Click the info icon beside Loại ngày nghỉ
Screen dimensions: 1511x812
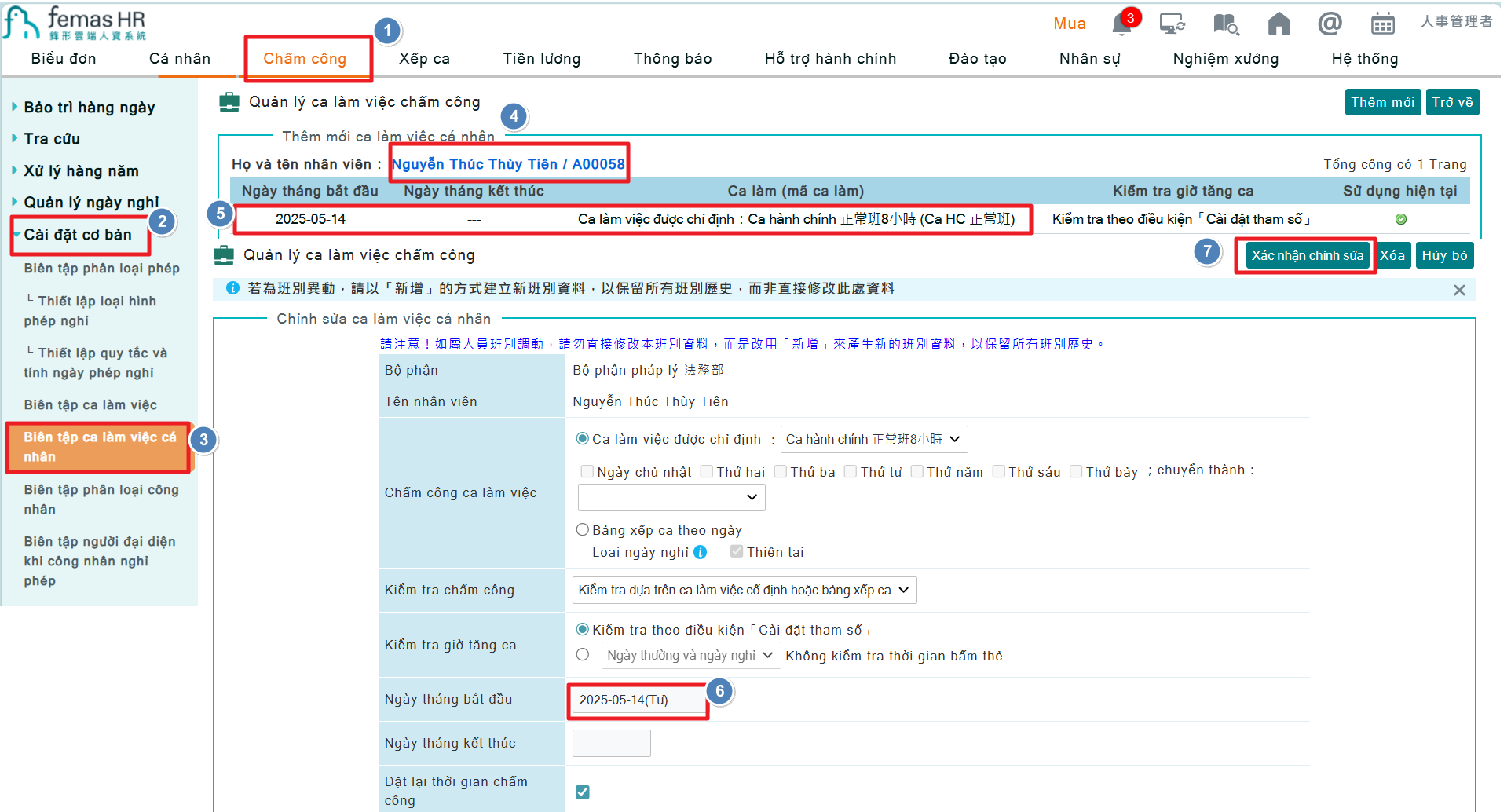[700, 552]
